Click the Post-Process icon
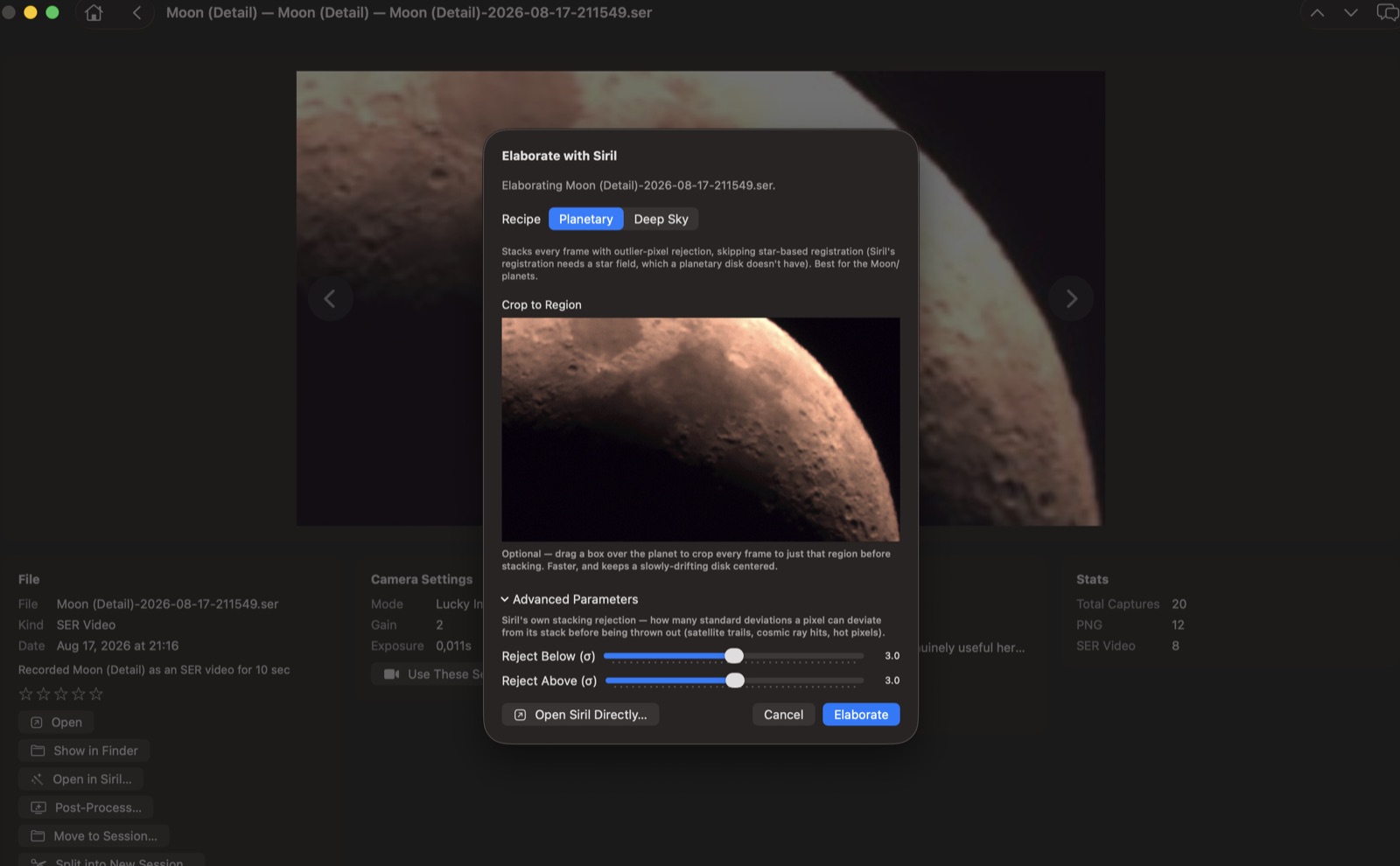 tap(38, 807)
